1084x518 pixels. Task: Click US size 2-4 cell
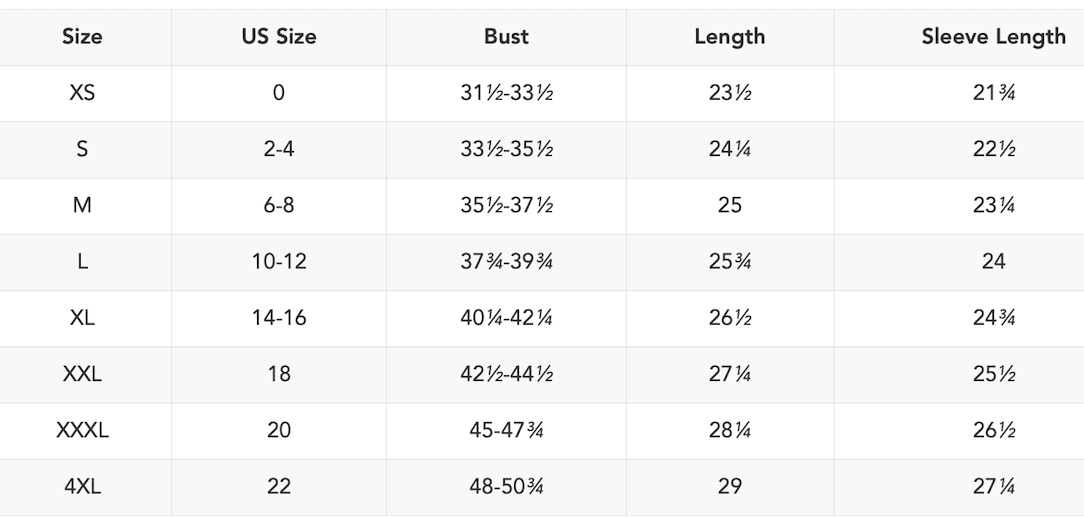click(x=279, y=149)
